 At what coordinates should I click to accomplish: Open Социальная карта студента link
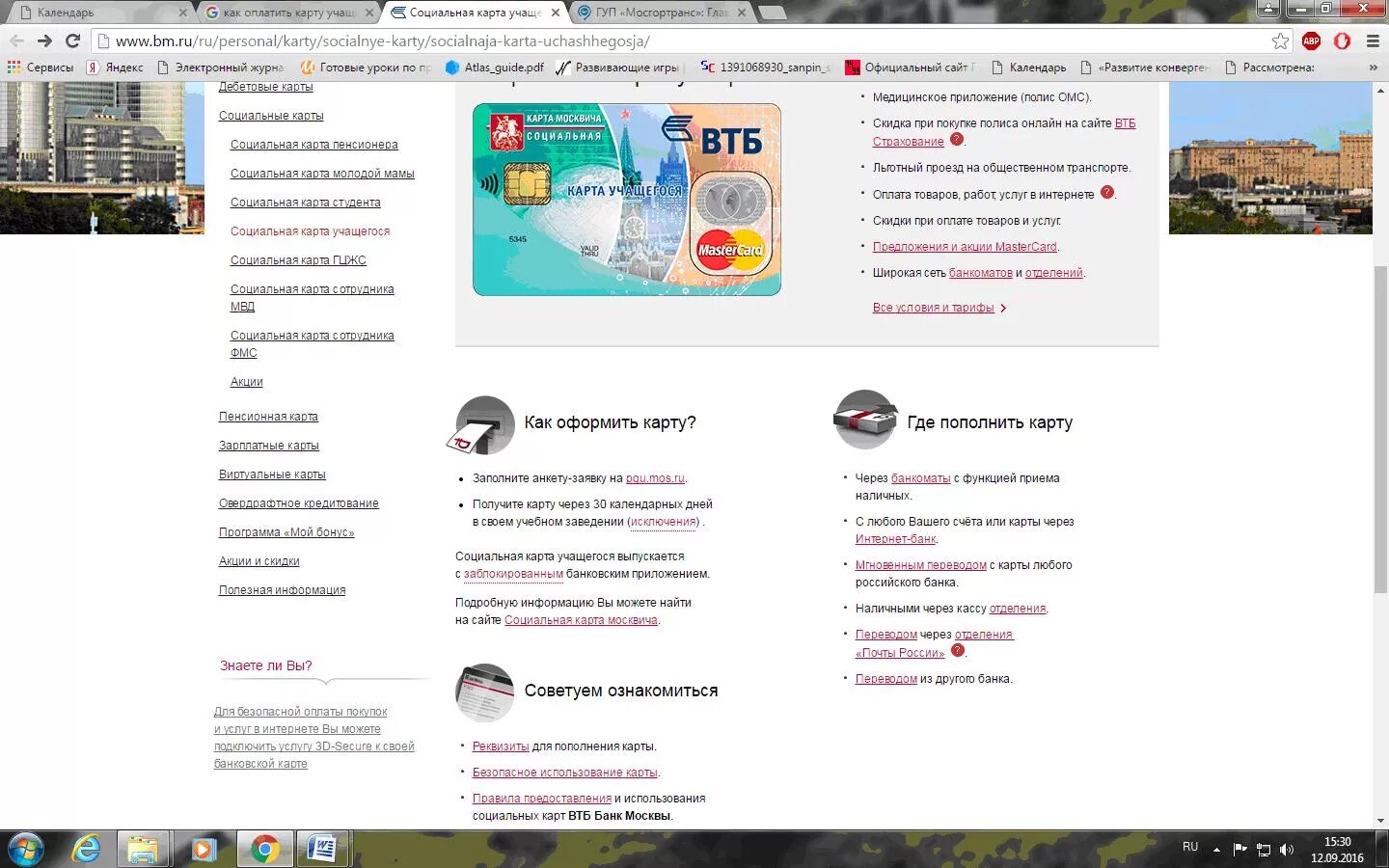(305, 203)
